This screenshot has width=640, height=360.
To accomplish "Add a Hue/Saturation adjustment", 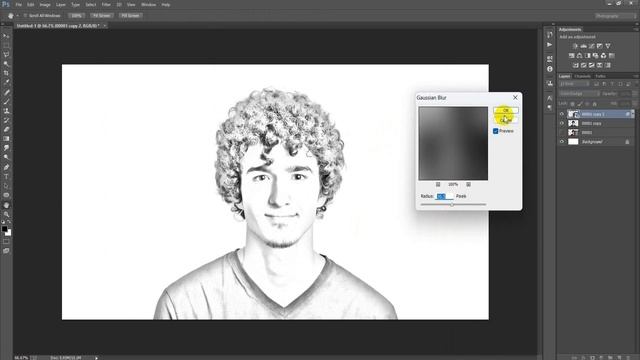I will (571, 56).
